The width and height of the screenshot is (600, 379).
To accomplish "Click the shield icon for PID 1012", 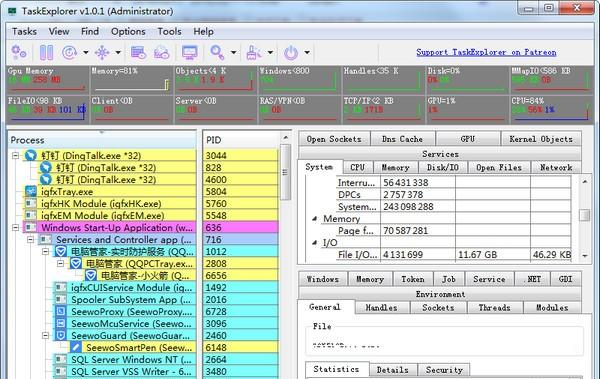I will click(x=60, y=252).
